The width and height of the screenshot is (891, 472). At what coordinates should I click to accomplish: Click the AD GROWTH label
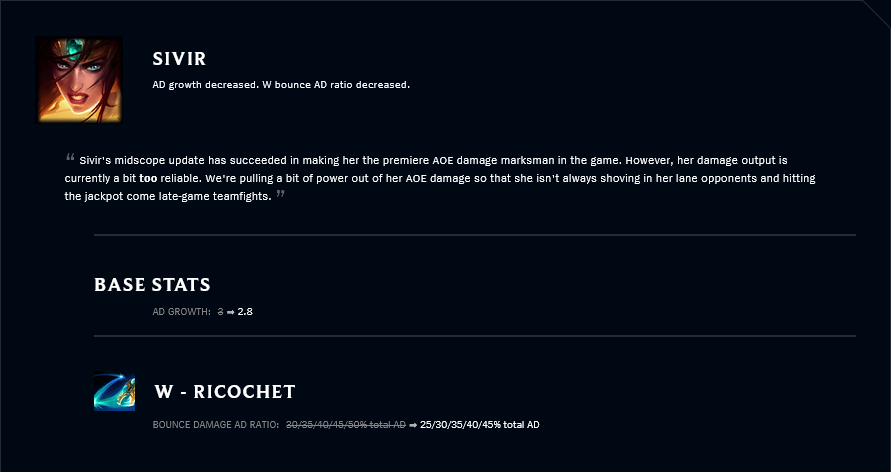pyautogui.click(x=182, y=312)
